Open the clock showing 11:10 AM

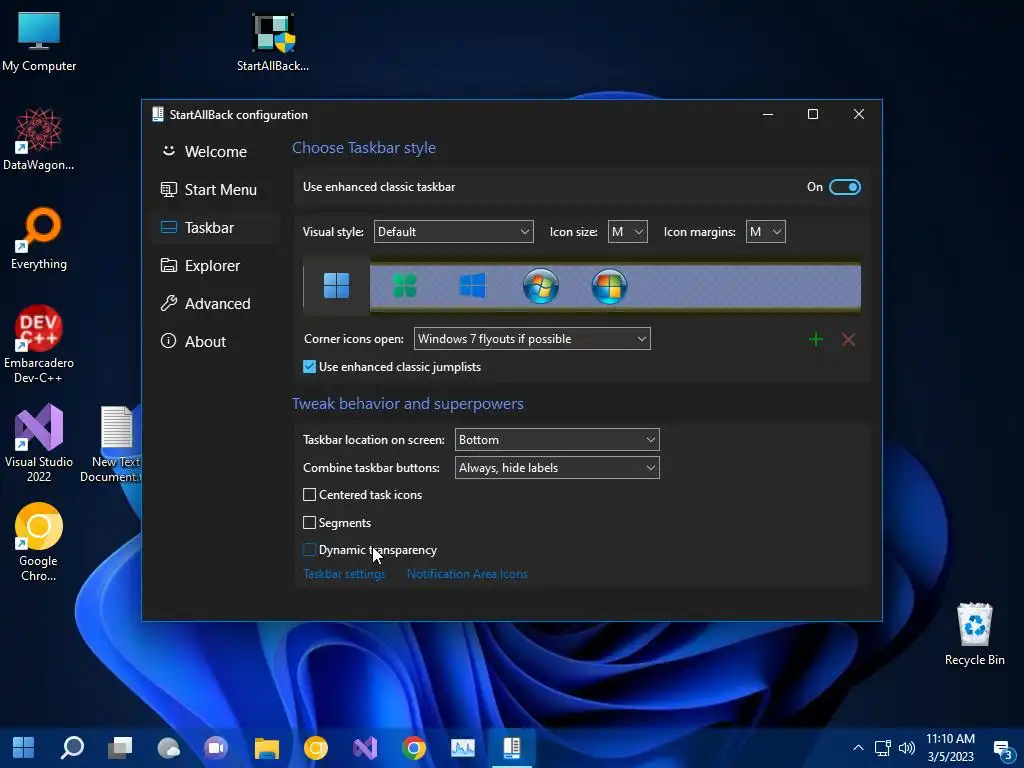[x=950, y=748]
